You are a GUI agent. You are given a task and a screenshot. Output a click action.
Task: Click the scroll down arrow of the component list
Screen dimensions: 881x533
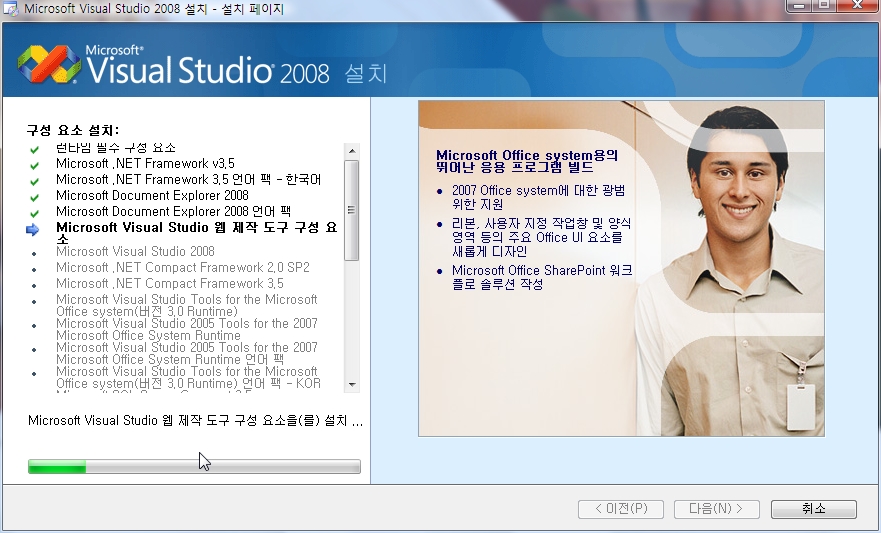point(352,385)
